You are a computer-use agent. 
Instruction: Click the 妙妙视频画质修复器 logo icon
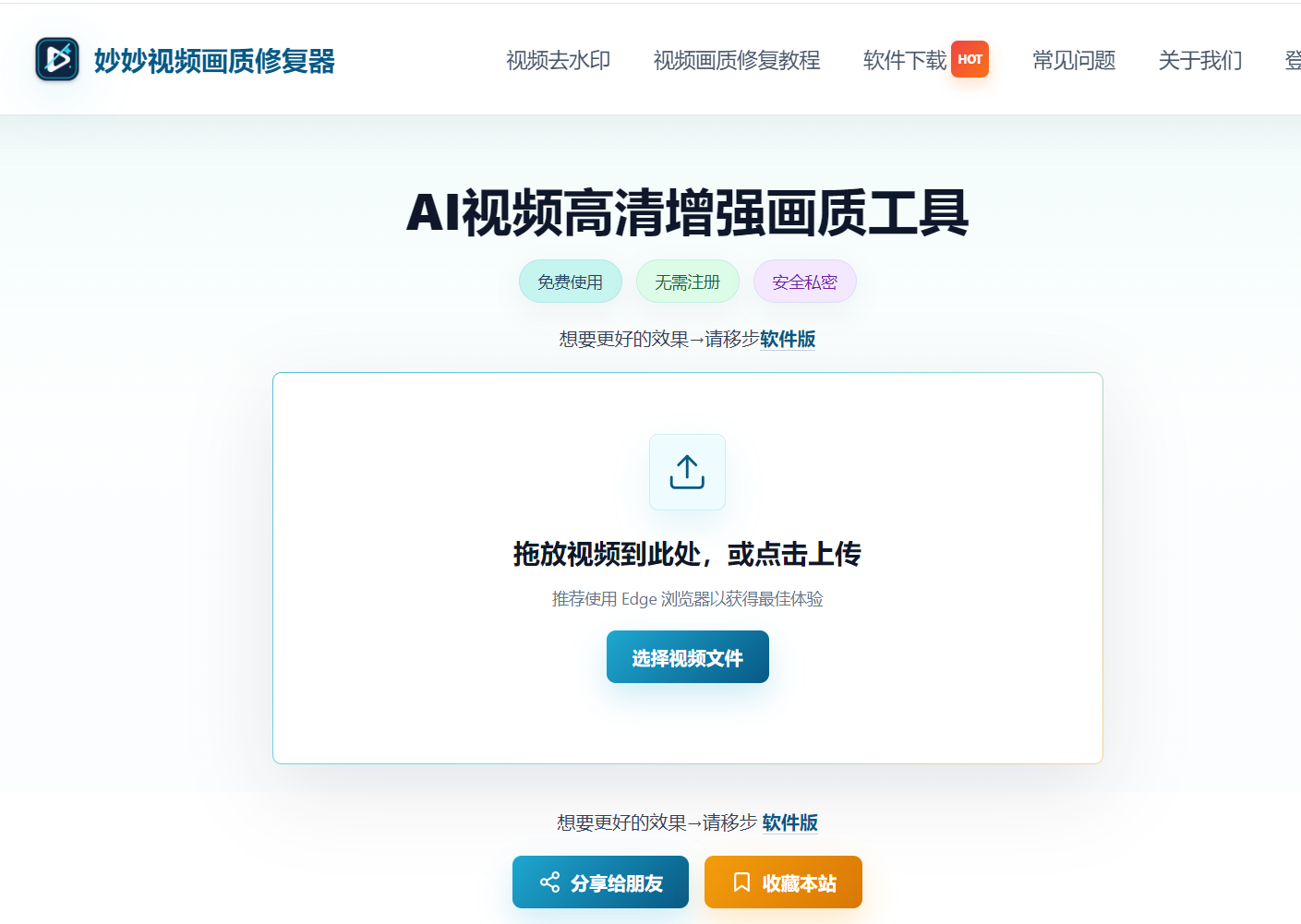click(x=57, y=60)
